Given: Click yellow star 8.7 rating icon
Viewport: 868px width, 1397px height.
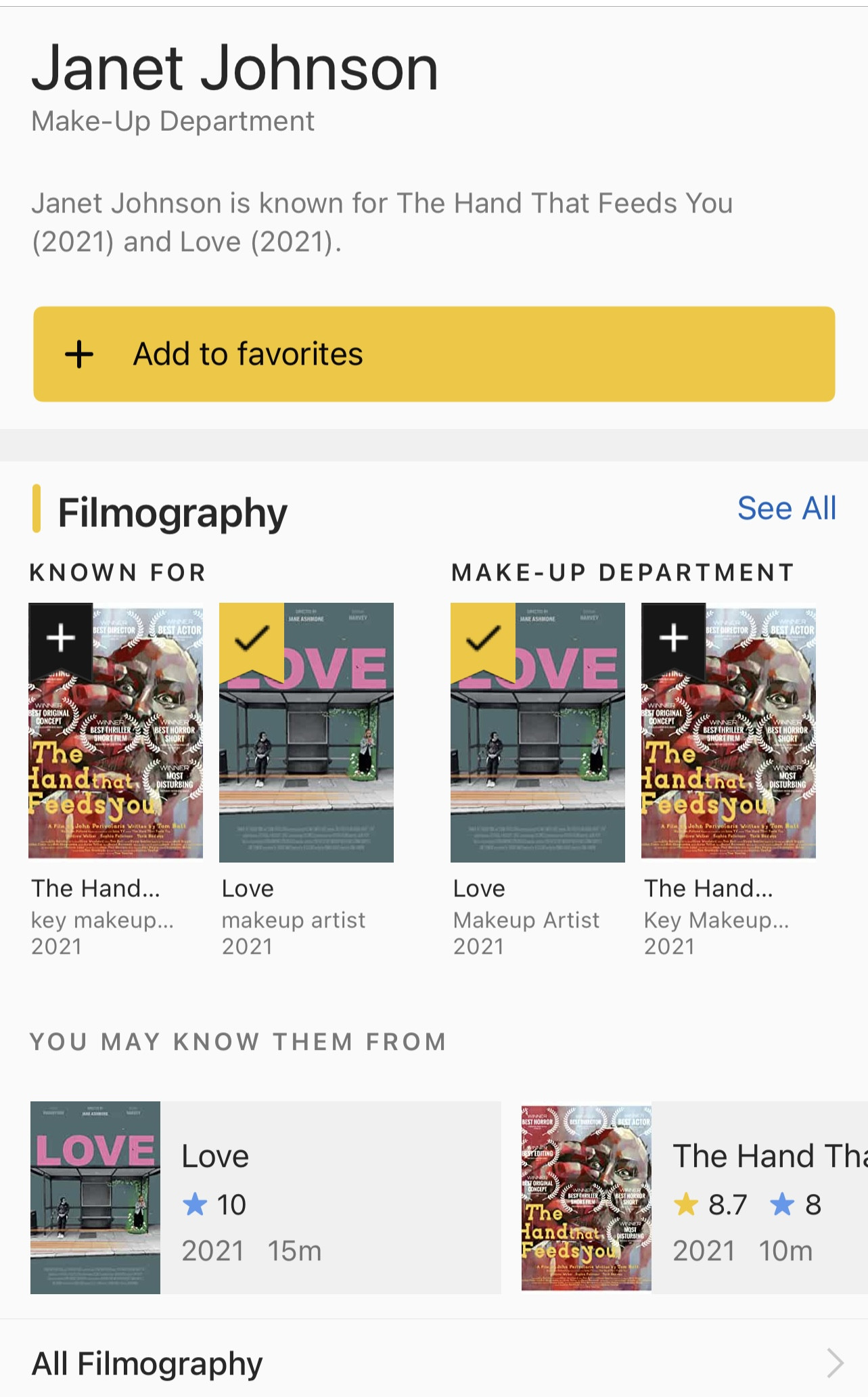Looking at the screenshot, I should point(686,1204).
